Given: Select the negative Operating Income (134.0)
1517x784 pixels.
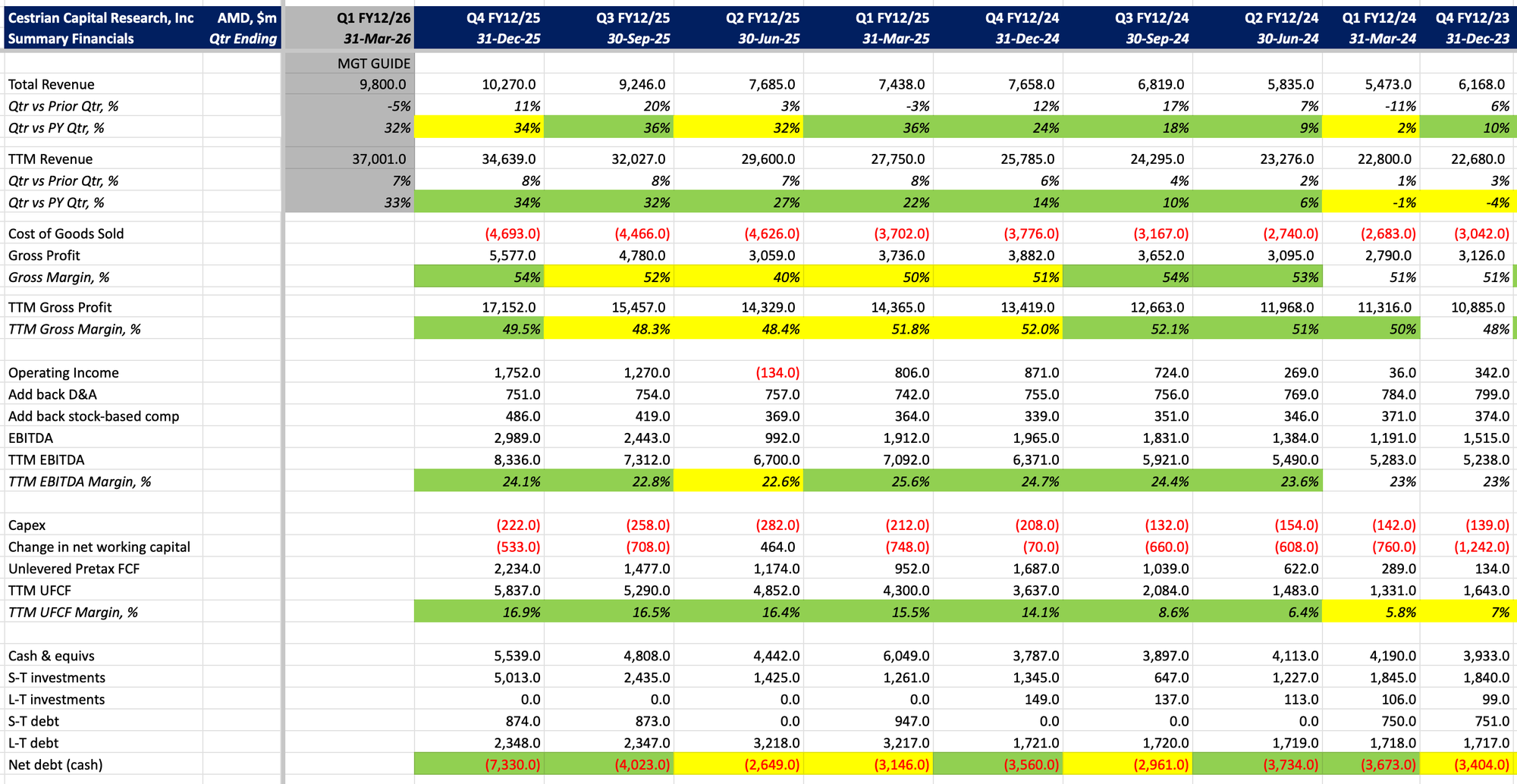Looking at the screenshot, I should (x=777, y=373).
